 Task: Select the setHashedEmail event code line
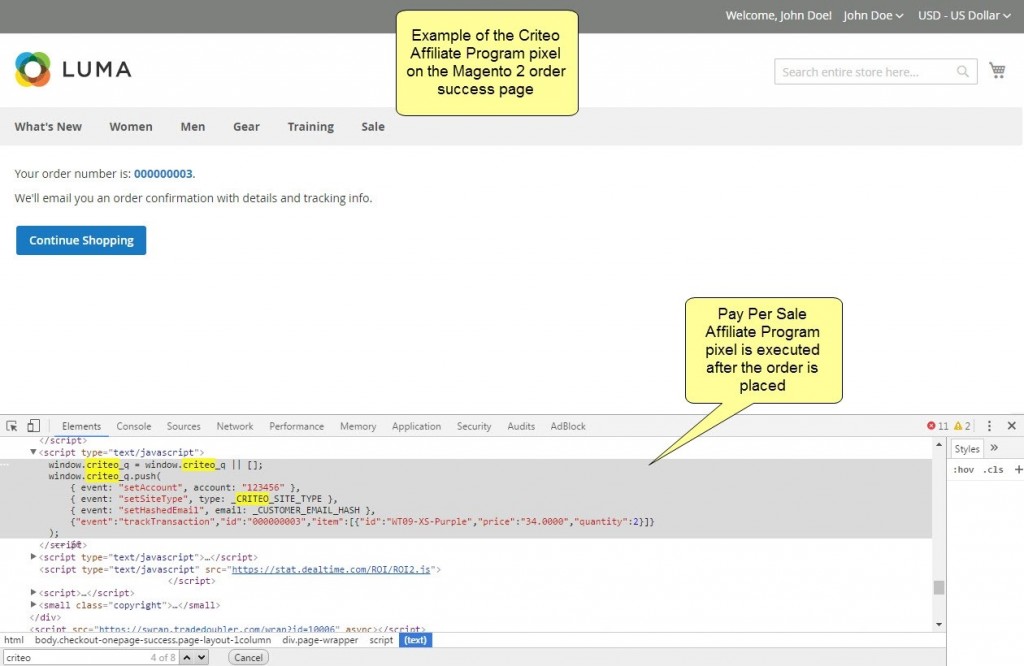pyautogui.click(x=223, y=510)
